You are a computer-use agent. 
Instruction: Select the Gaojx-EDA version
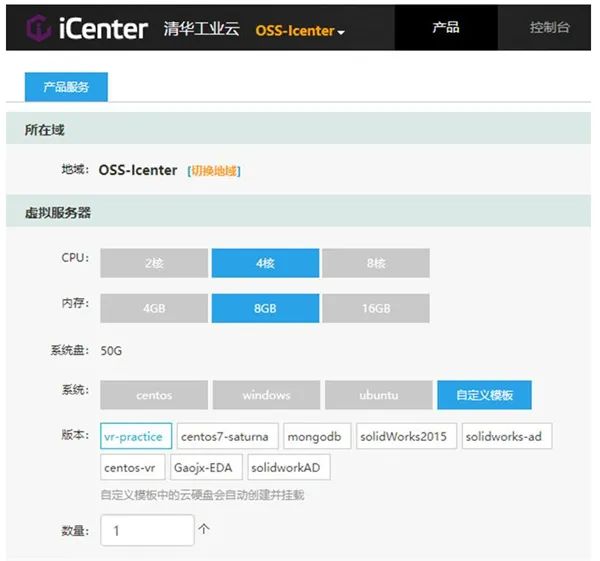click(x=206, y=467)
